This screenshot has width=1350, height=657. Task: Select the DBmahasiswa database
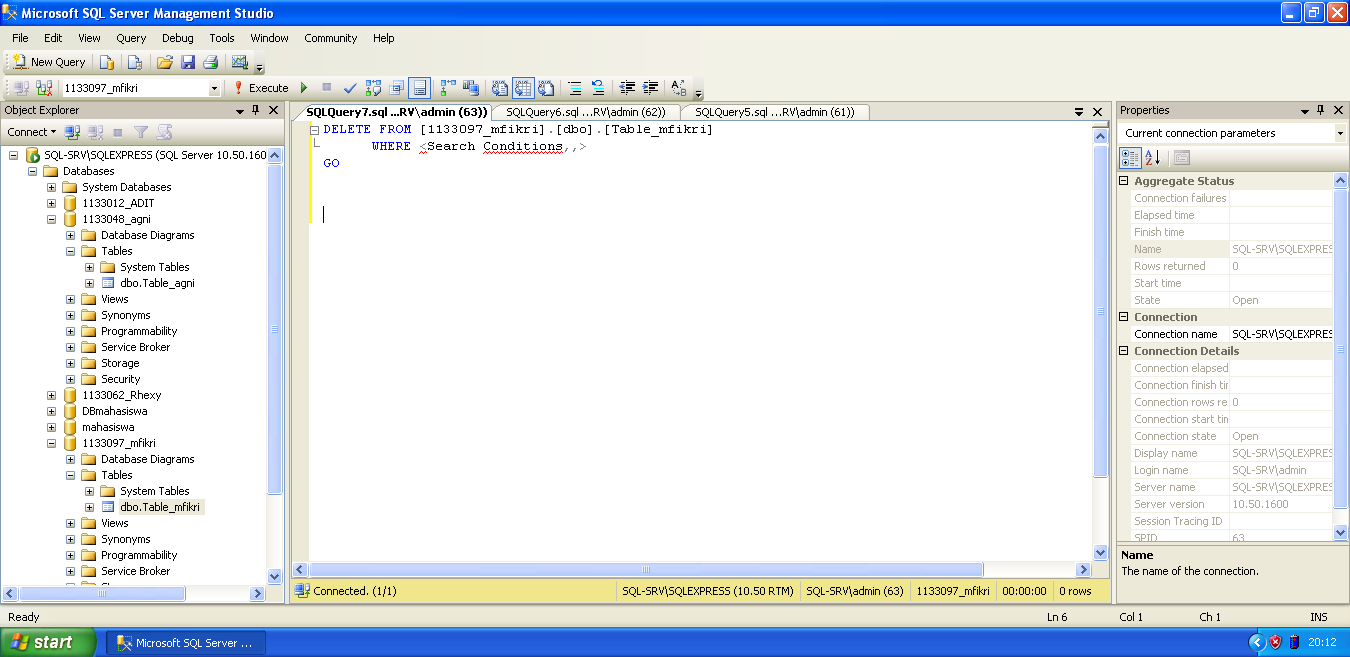pos(115,411)
